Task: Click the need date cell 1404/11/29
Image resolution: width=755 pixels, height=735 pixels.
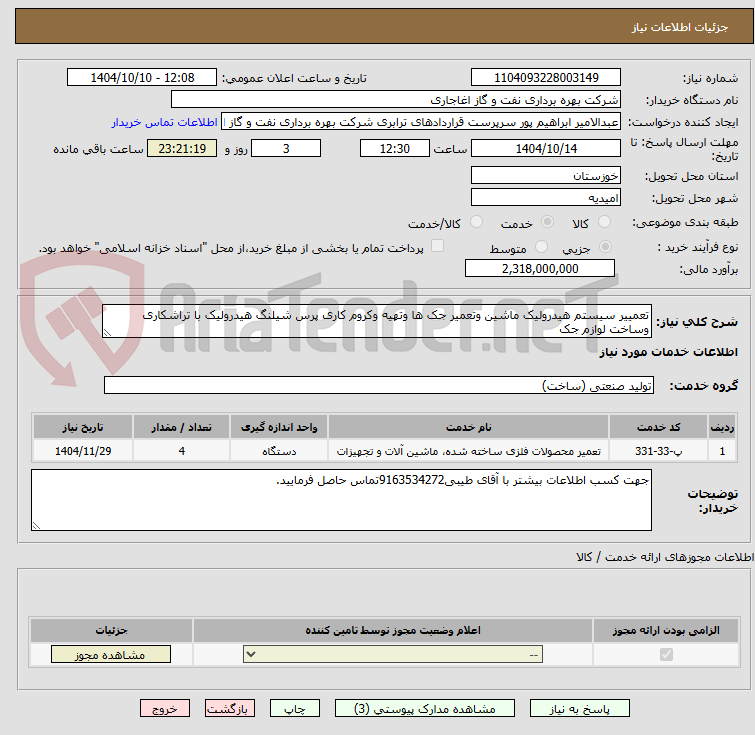Action: 83,451
